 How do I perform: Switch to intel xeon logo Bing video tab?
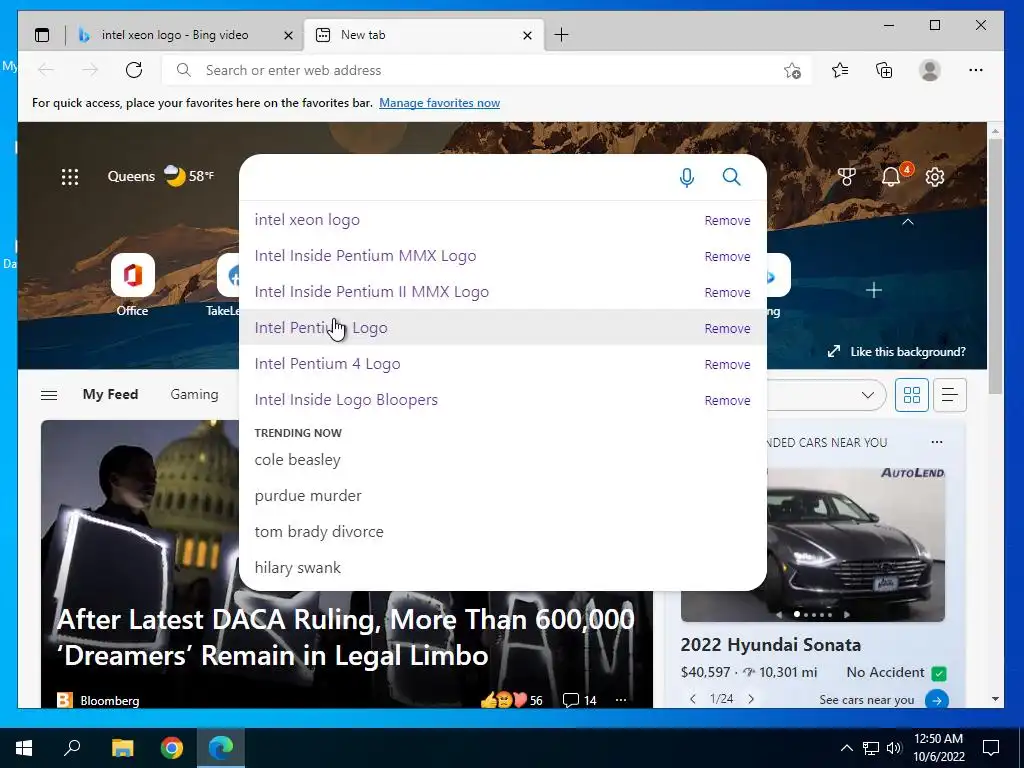pos(174,35)
